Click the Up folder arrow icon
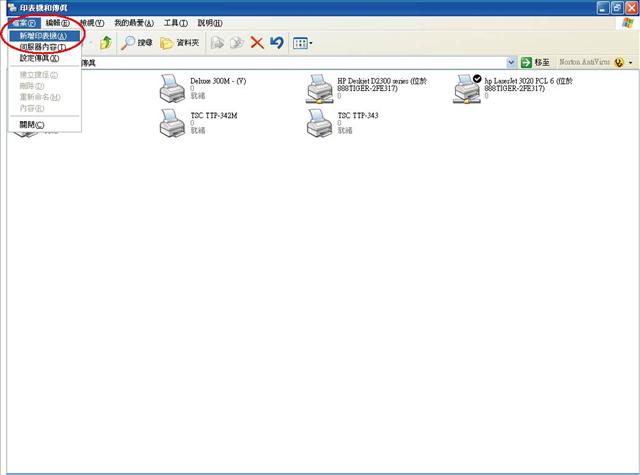The height and width of the screenshot is (475, 640). (106, 42)
